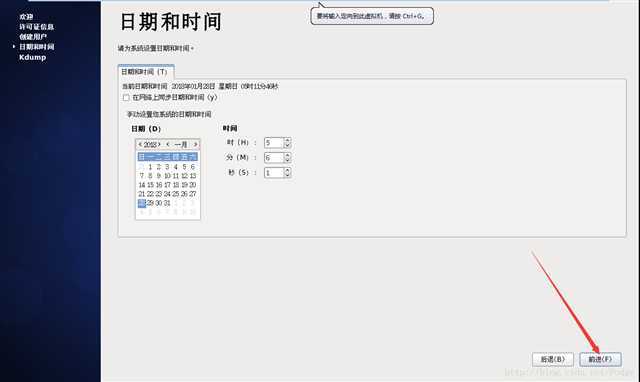The height and width of the screenshot is (382, 640).
Task: Pick day 7 in the calendar
Action: (x=142, y=176)
